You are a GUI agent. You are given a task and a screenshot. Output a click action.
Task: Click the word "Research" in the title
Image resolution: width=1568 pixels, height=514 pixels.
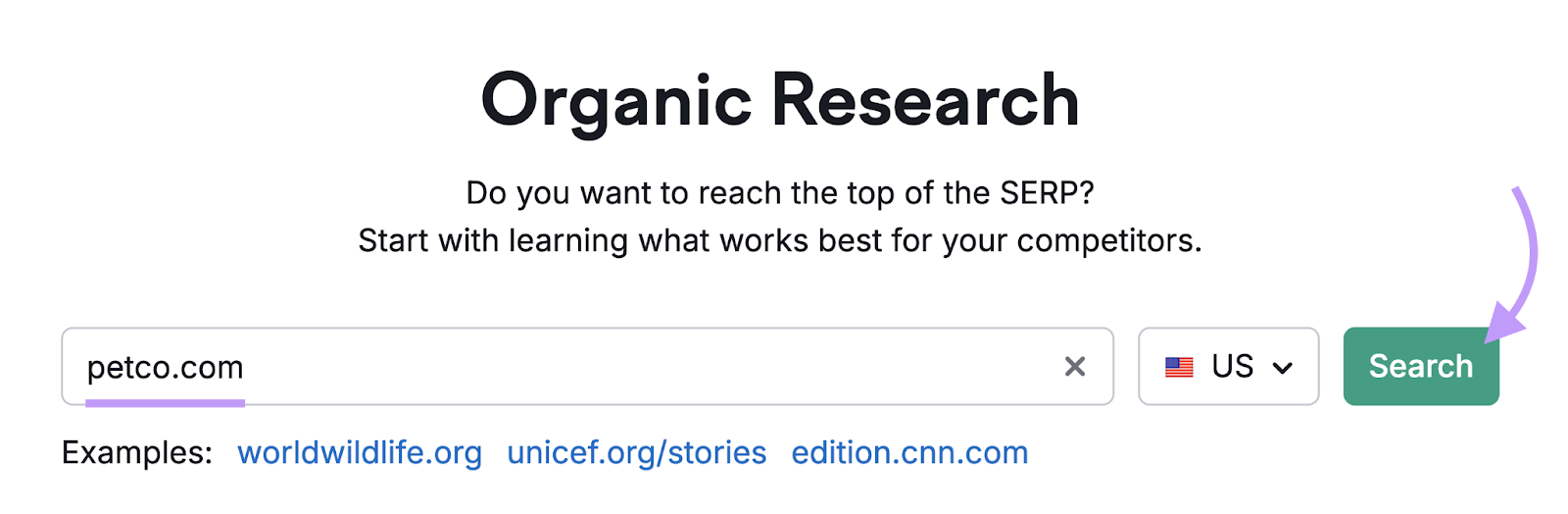925,101
